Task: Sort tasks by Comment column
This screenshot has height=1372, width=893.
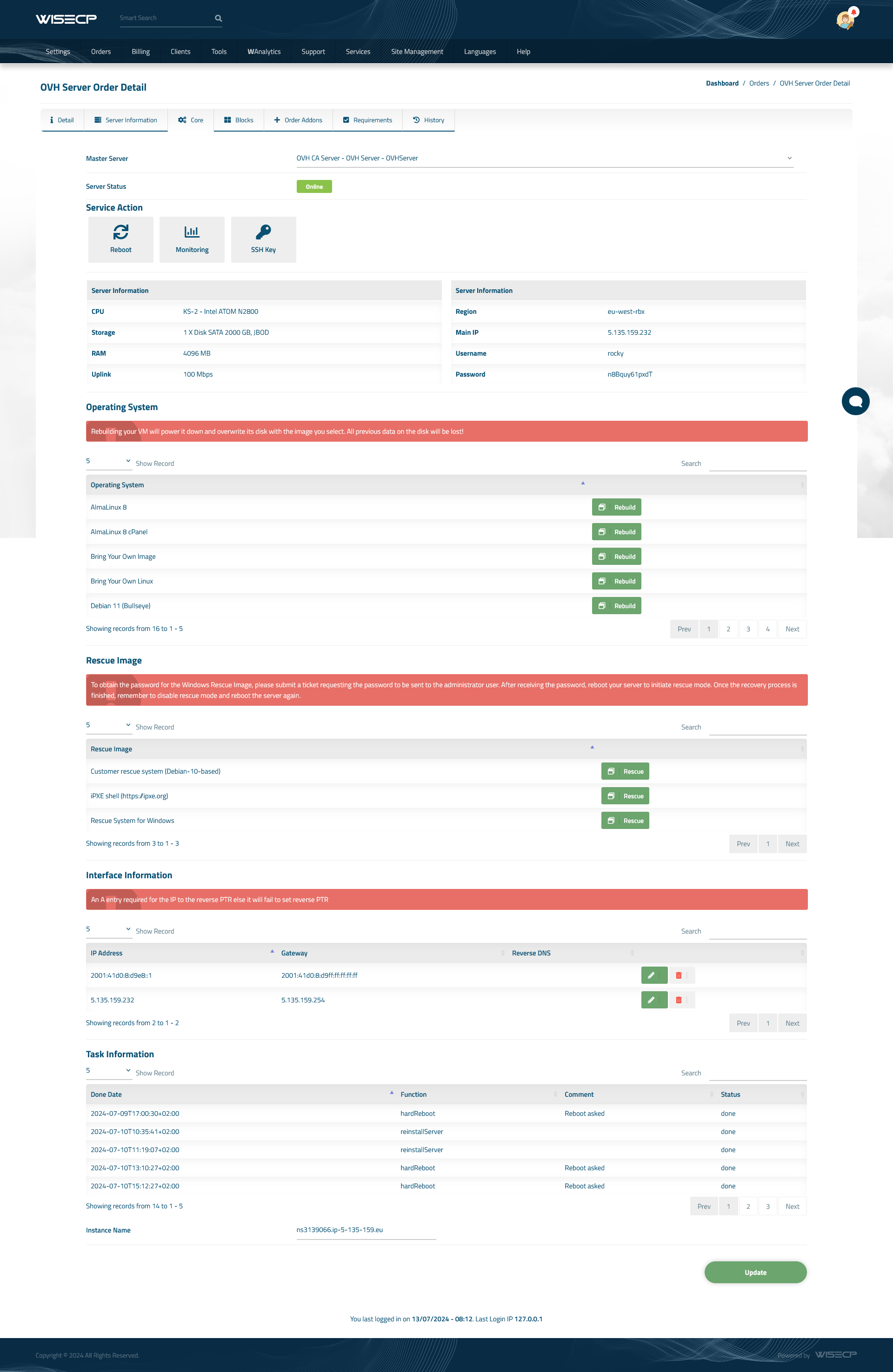Action: pos(638,1094)
